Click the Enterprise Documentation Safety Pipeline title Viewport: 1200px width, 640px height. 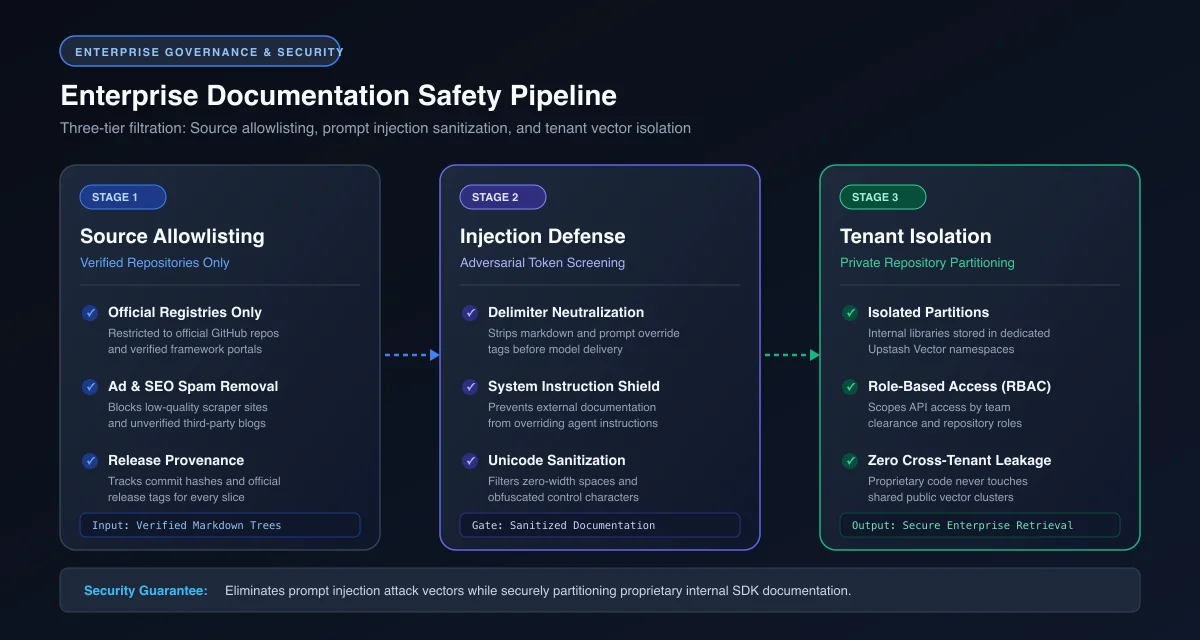339,95
